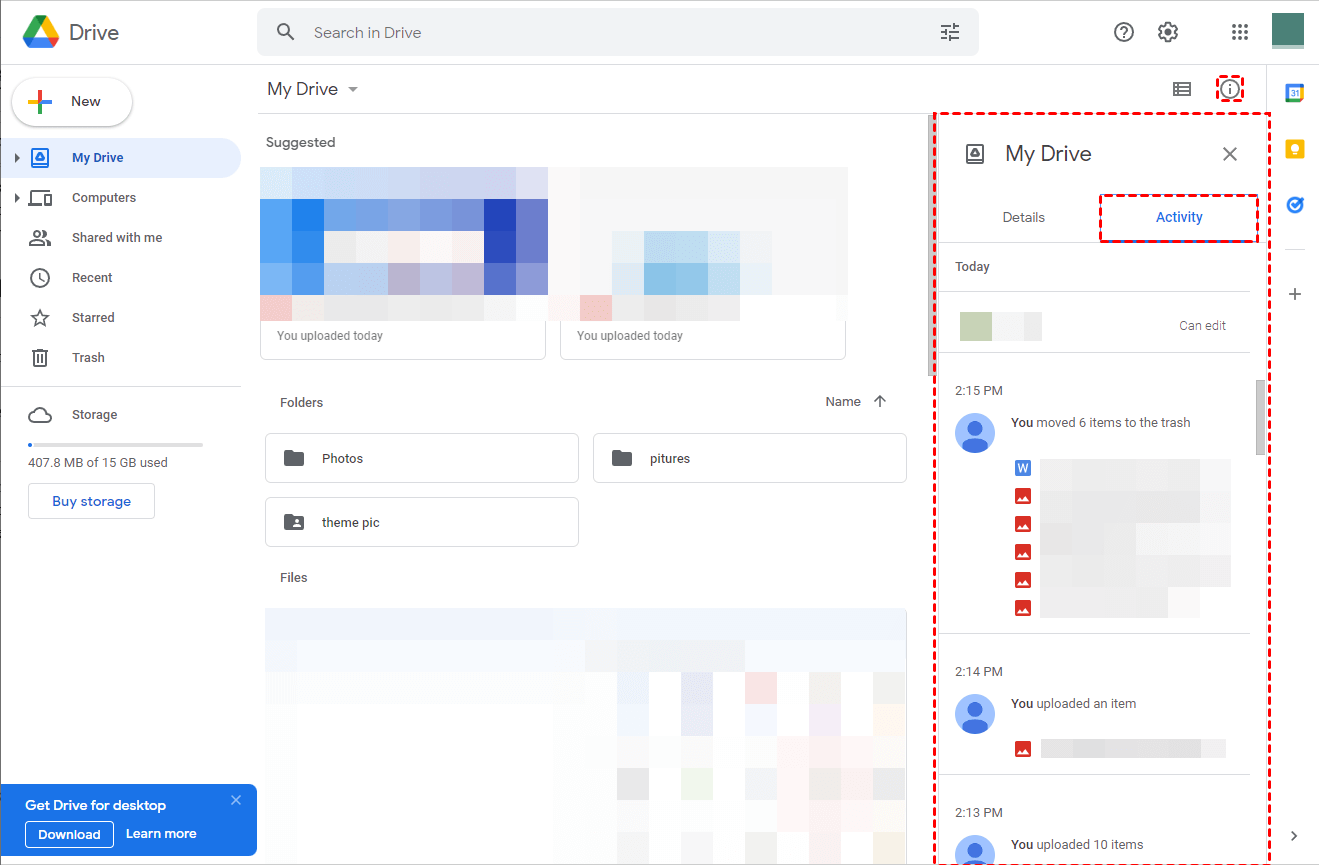Open the Support help icon
Viewport: 1319px width, 865px height.
[x=1124, y=32]
